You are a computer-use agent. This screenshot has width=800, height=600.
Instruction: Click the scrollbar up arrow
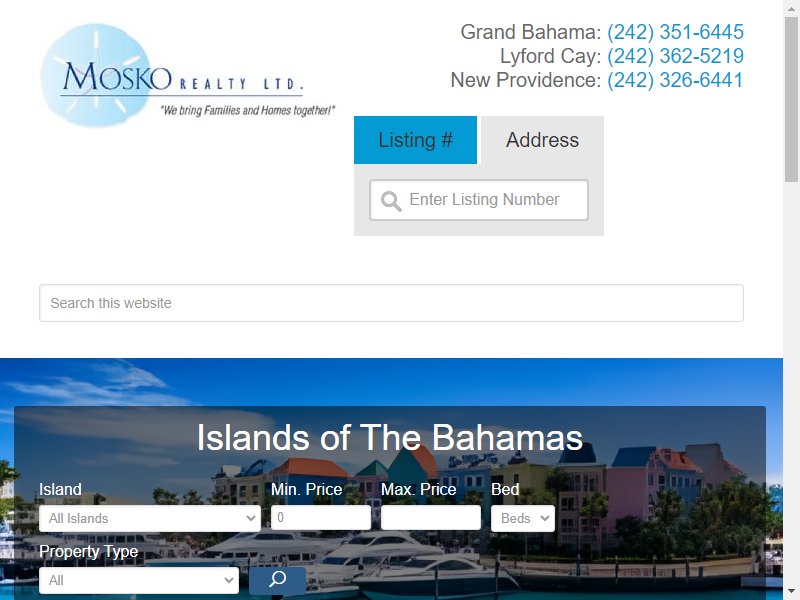[792, 8]
